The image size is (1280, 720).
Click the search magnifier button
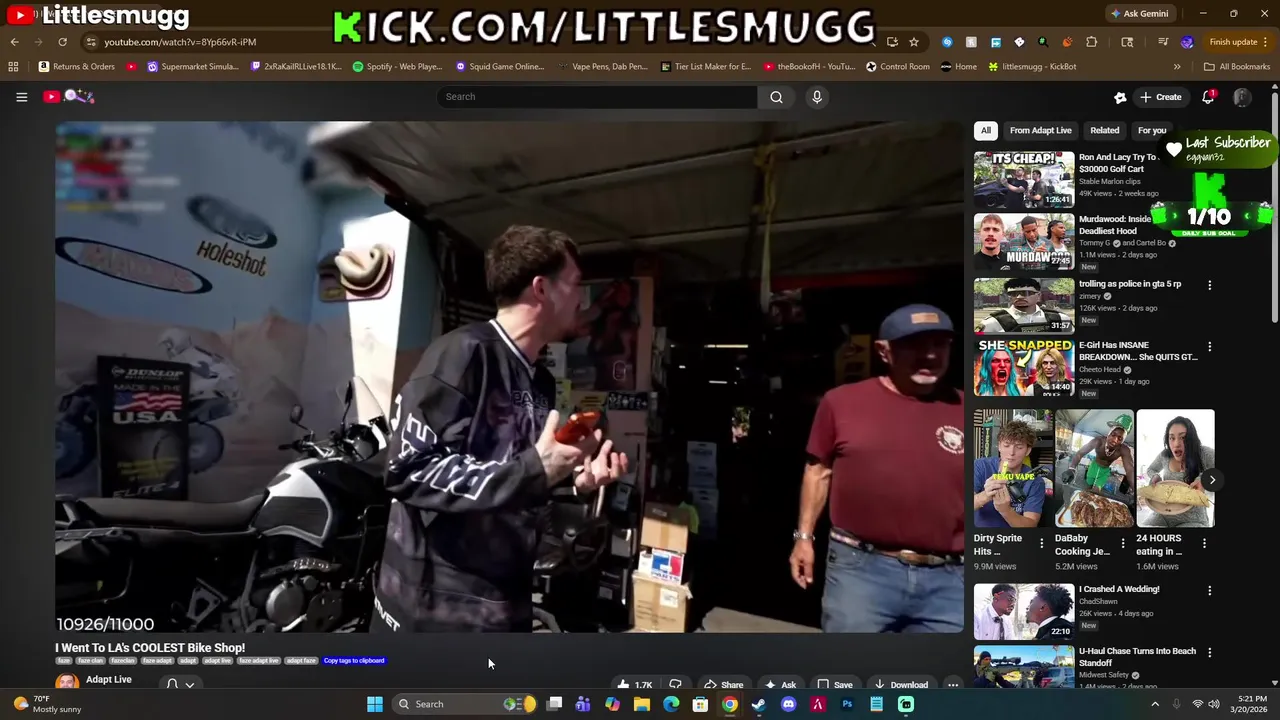point(776,97)
